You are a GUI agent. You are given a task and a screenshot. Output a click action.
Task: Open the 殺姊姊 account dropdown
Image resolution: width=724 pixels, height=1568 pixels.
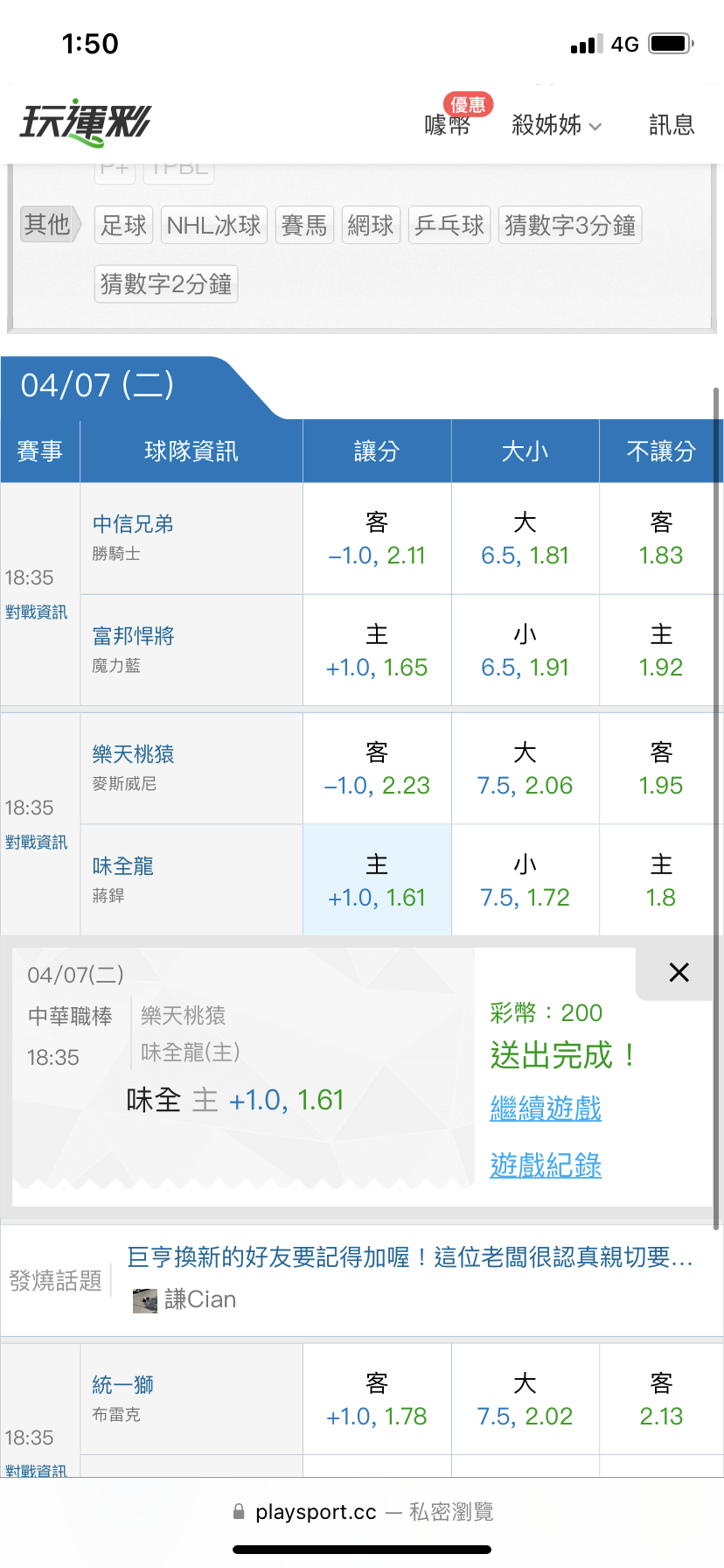point(556,125)
